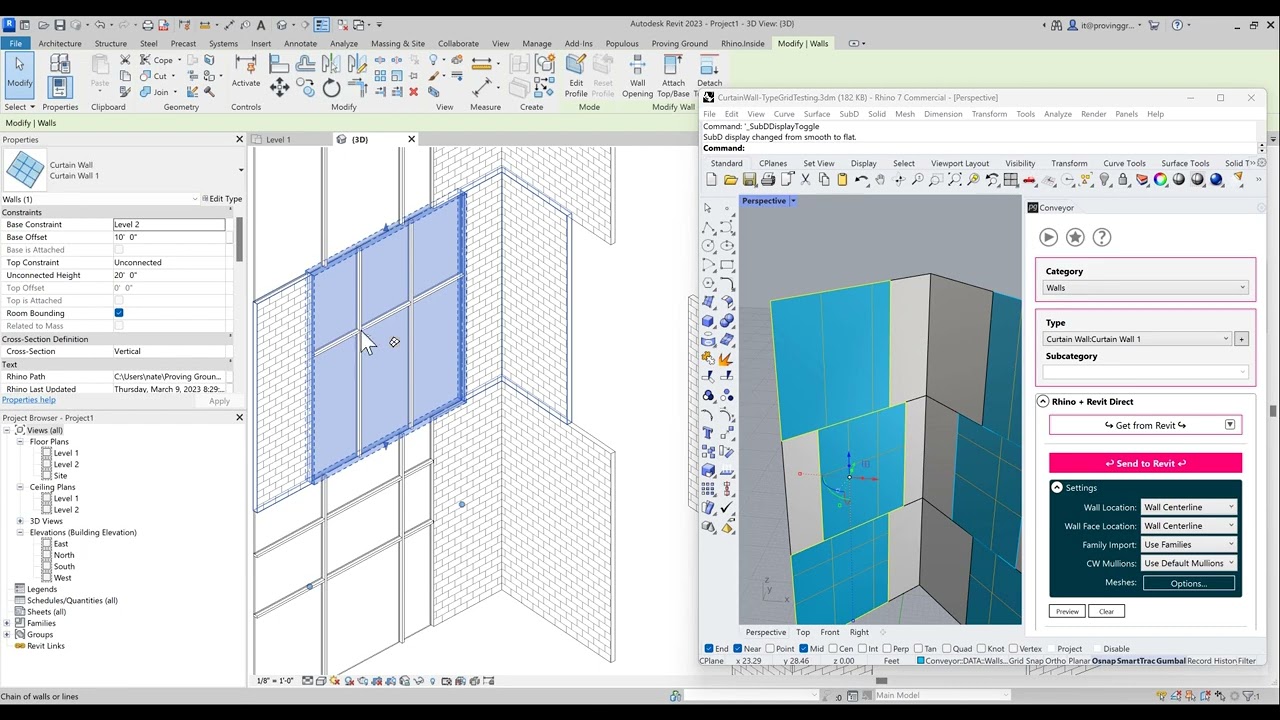Open the Revit Architecture ribbon tab
This screenshot has height=720, width=1280.
tap(60, 44)
